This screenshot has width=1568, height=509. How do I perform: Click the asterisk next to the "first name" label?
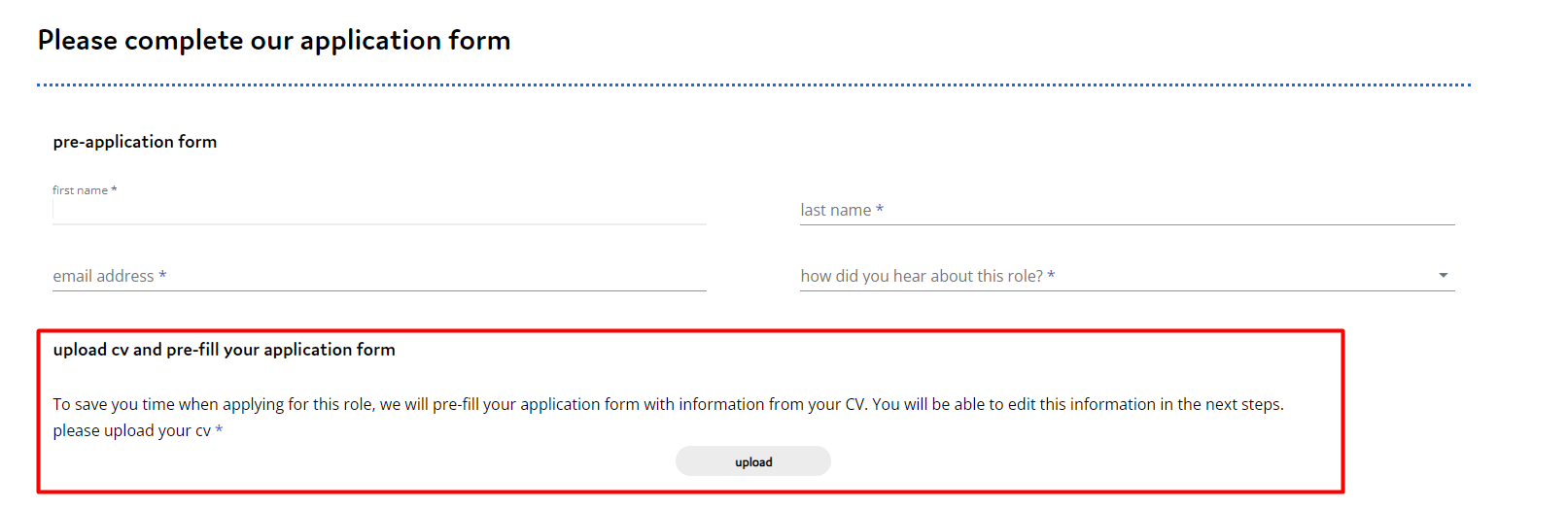pyautogui.click(x=114, y=189)
